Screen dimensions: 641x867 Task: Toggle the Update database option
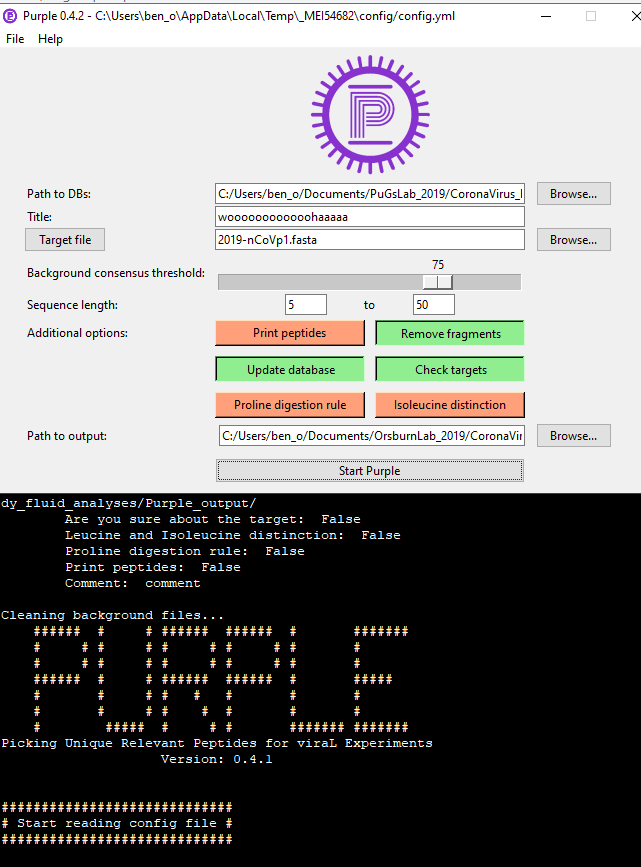coord(290,369)
